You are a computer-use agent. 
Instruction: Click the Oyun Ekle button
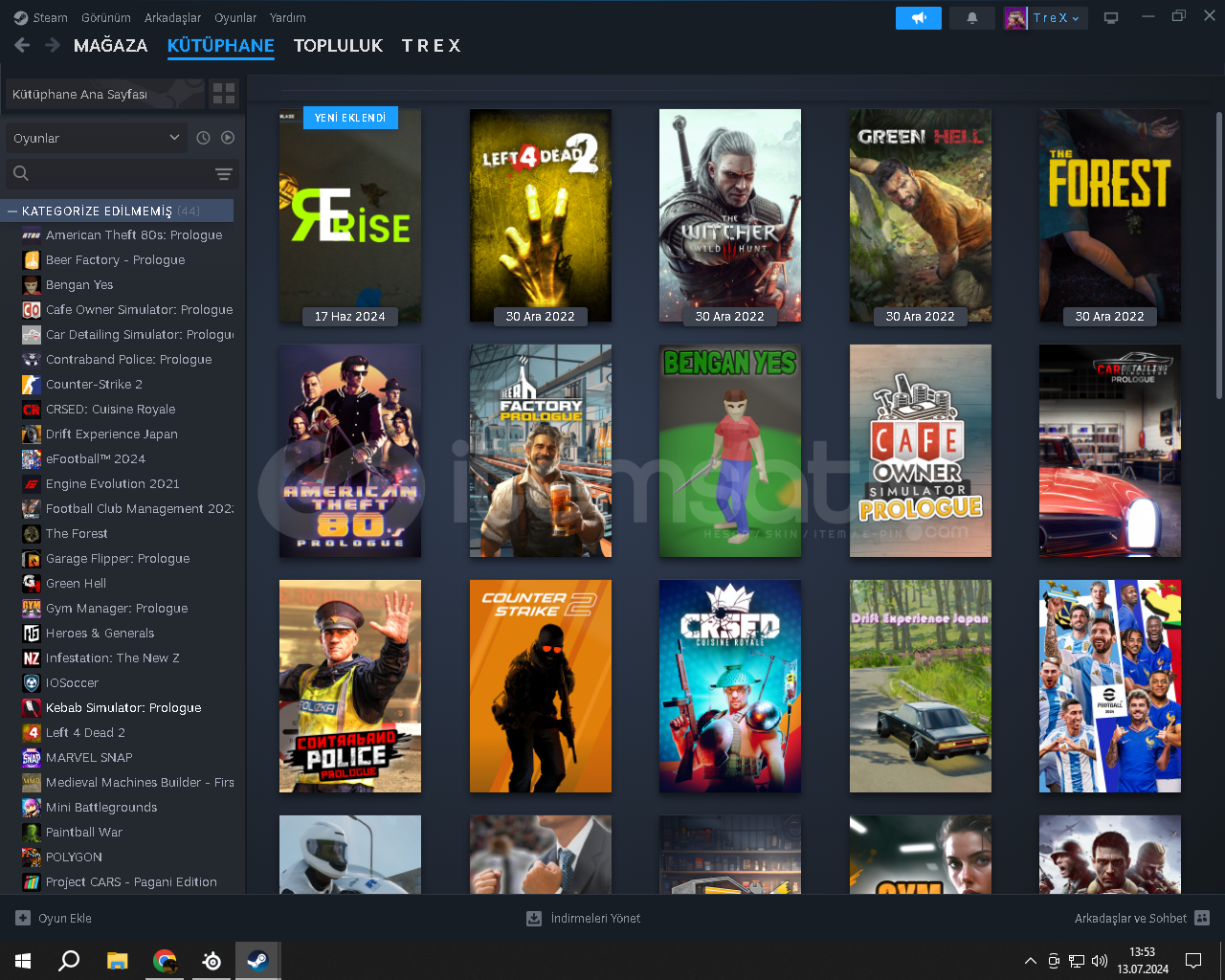54,918
